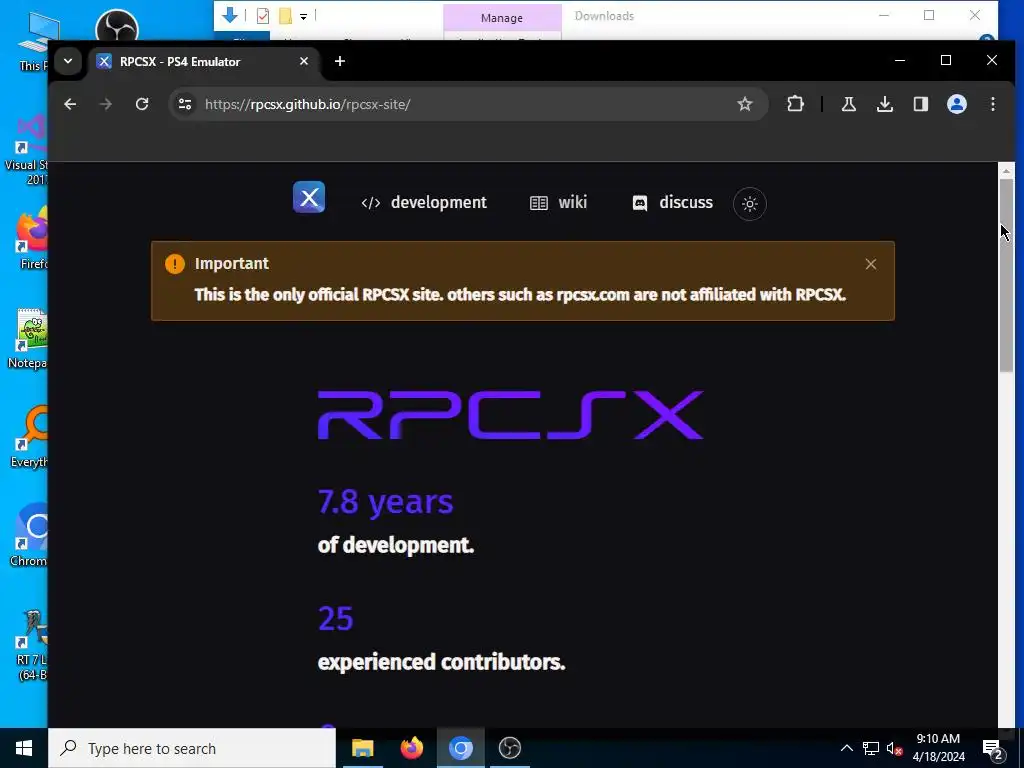Bookmark this page with the star icon
This screenshot has width=1024, height=768.
(x=744, y=104)
